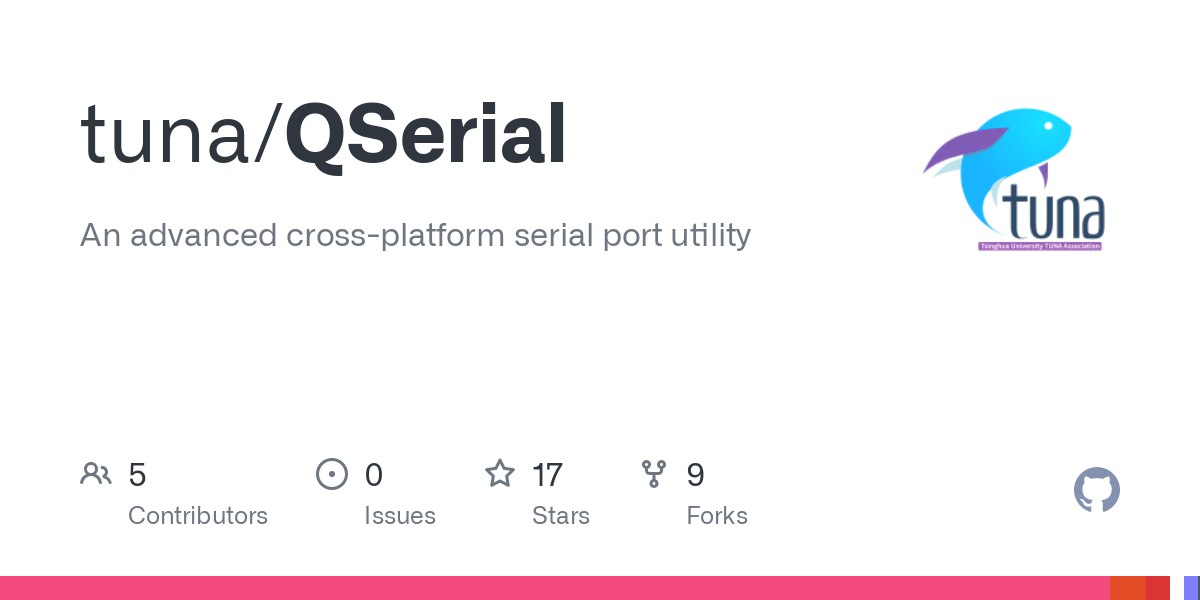Click the Contributors people icon
Viewport: 1200px width, 600px height.
[95, 474]
